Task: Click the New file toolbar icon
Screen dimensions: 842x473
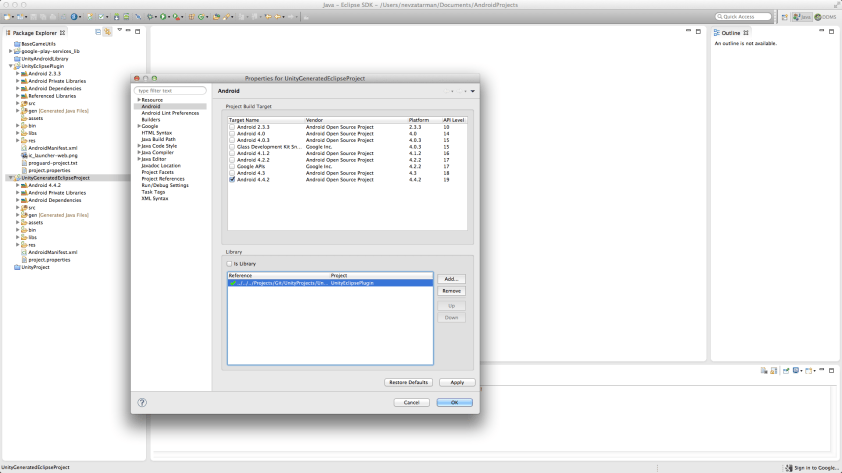Action: point(7,17)
